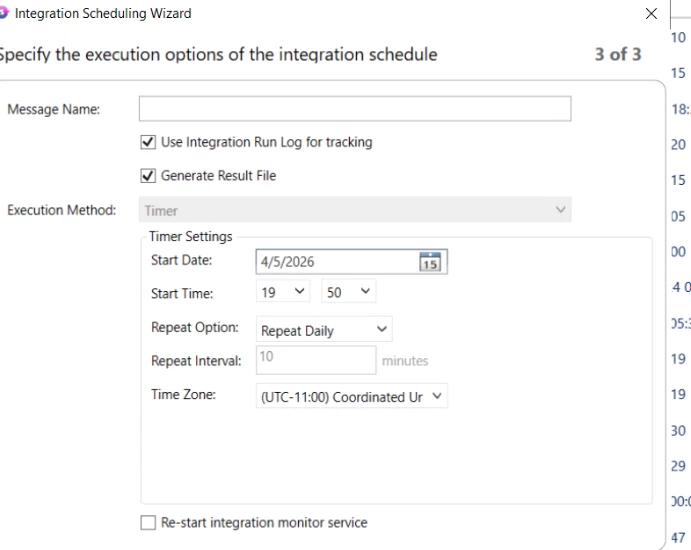
Task: Close the Integration Scheduling Wizard window
Action: point(652,14)
